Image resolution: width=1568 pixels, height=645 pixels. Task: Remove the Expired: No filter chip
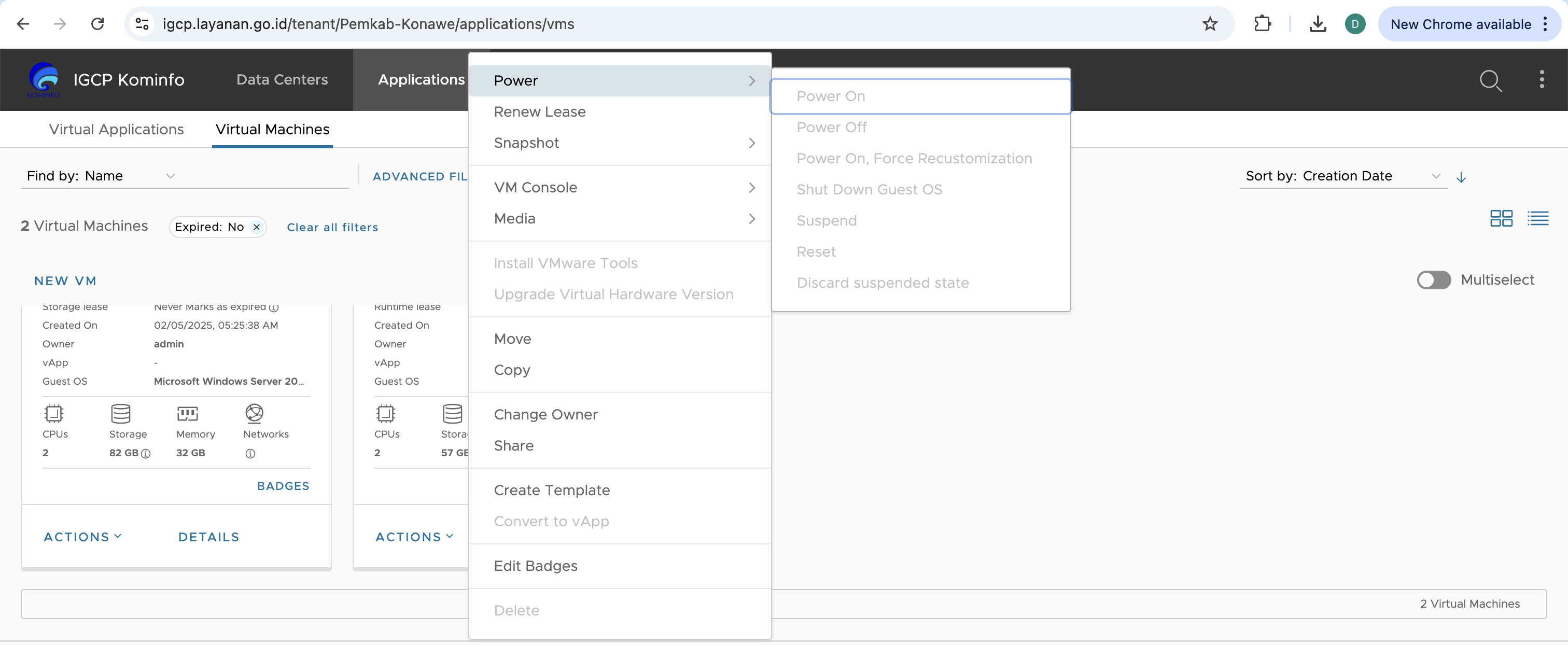pyautogui.click(x=257, y=227)
